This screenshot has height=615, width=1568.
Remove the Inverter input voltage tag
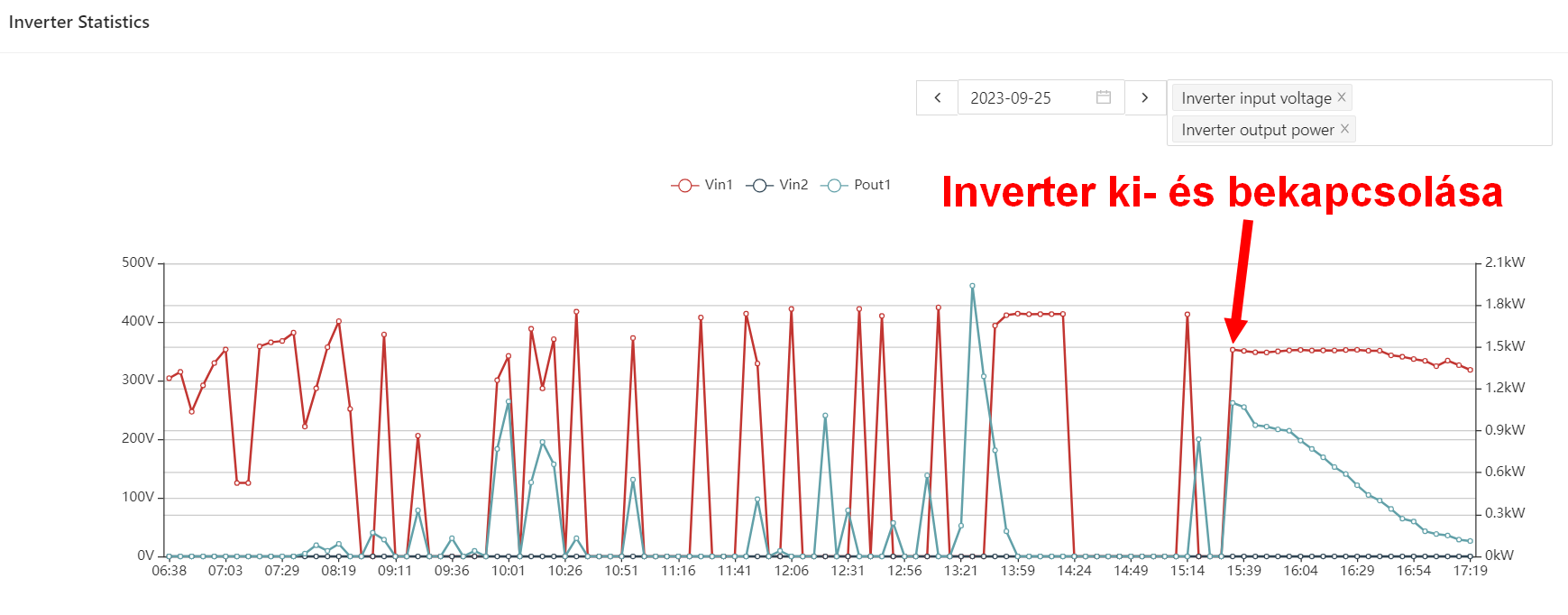(1342, 97)
